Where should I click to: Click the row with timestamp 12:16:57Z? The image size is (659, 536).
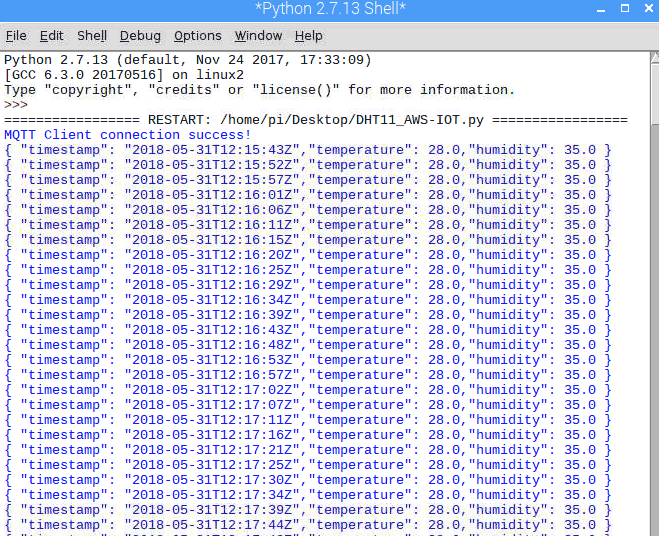point(308,375)
